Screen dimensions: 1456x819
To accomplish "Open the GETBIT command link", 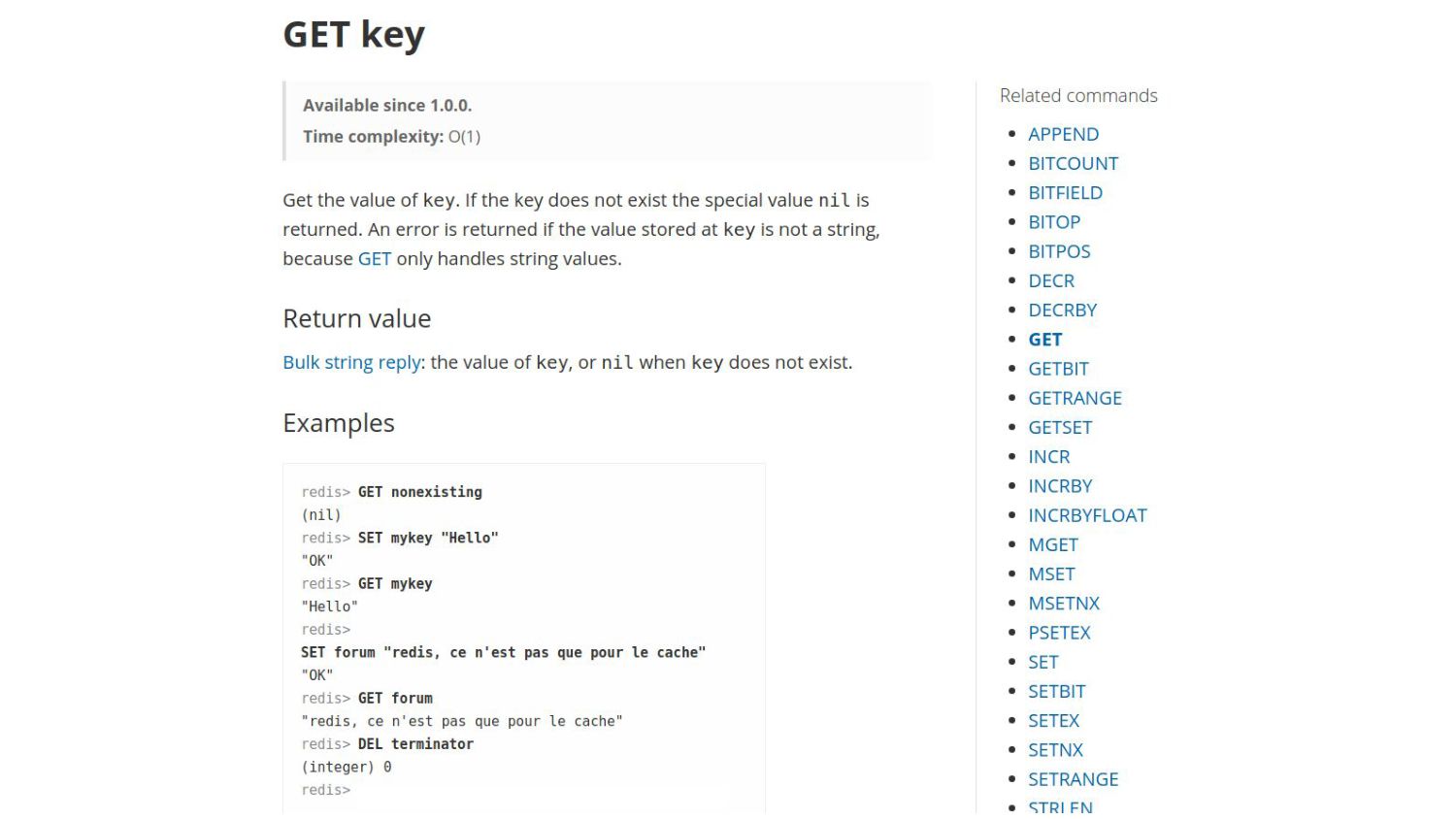I will [x=1058, y=369].
